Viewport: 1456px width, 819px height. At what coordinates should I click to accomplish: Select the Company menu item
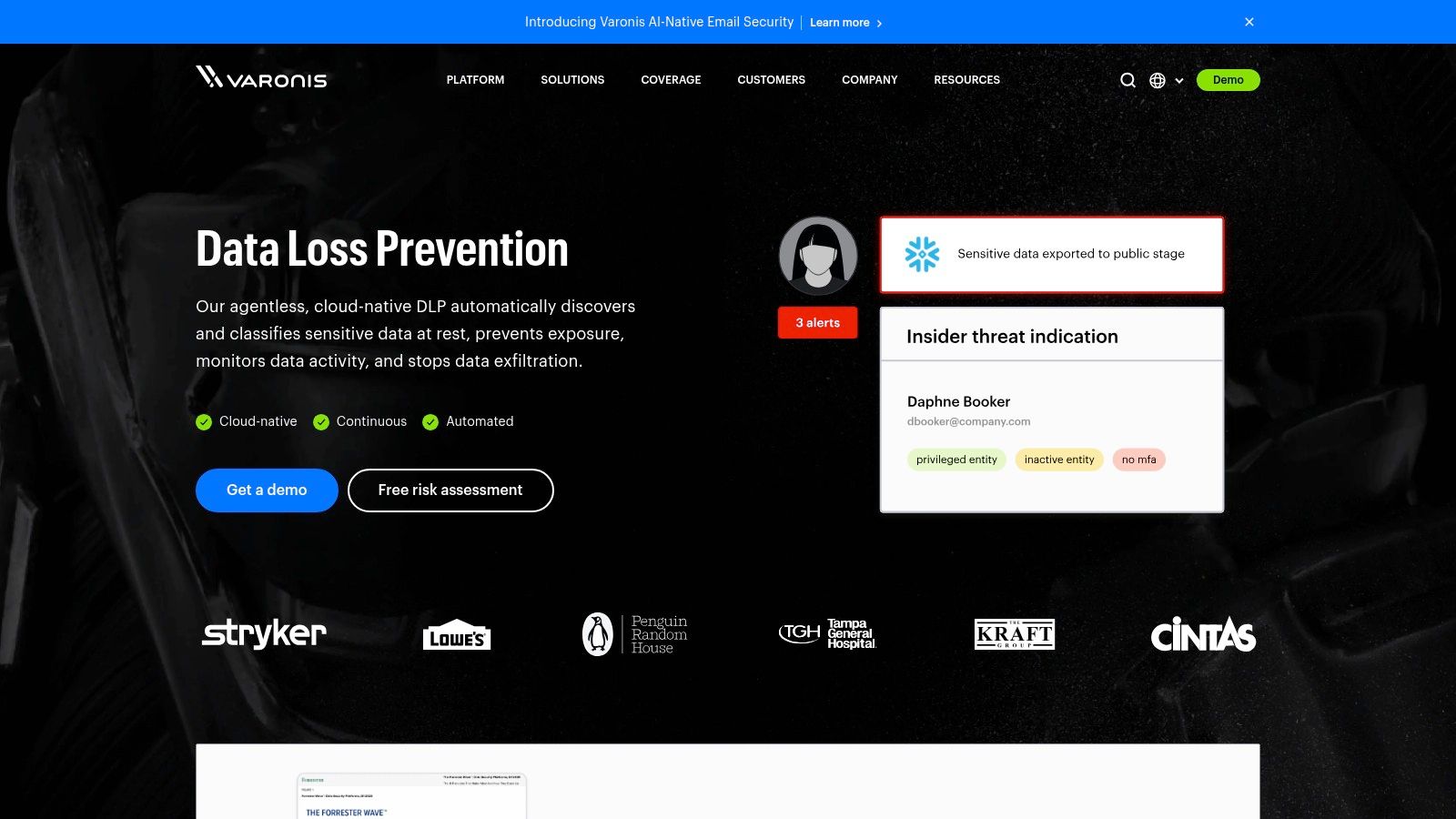pyautogui.click(x=869, y=80)
